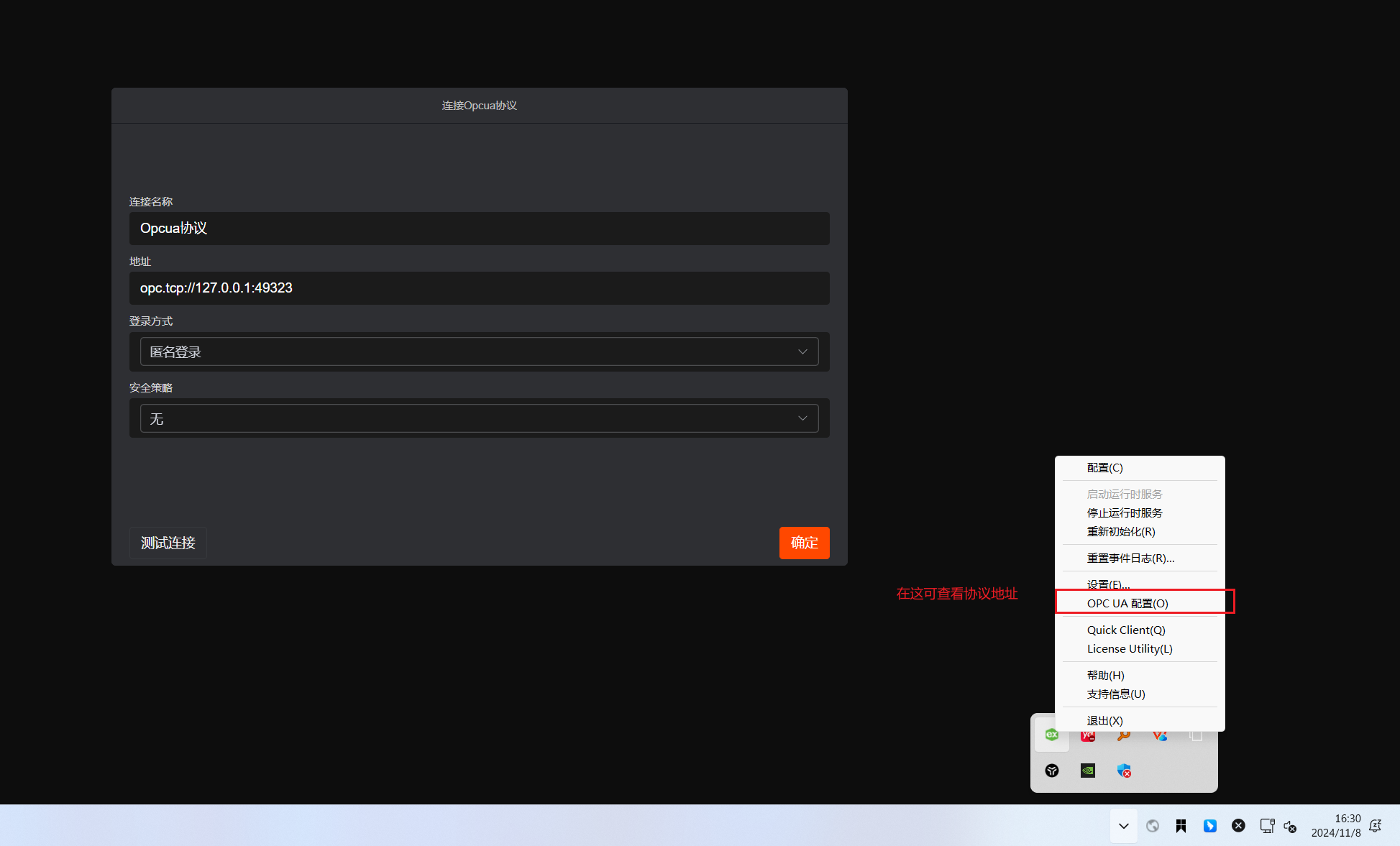
Task: Click the black round Y-shaped tray icon
Action: [x=1051, y=771]
